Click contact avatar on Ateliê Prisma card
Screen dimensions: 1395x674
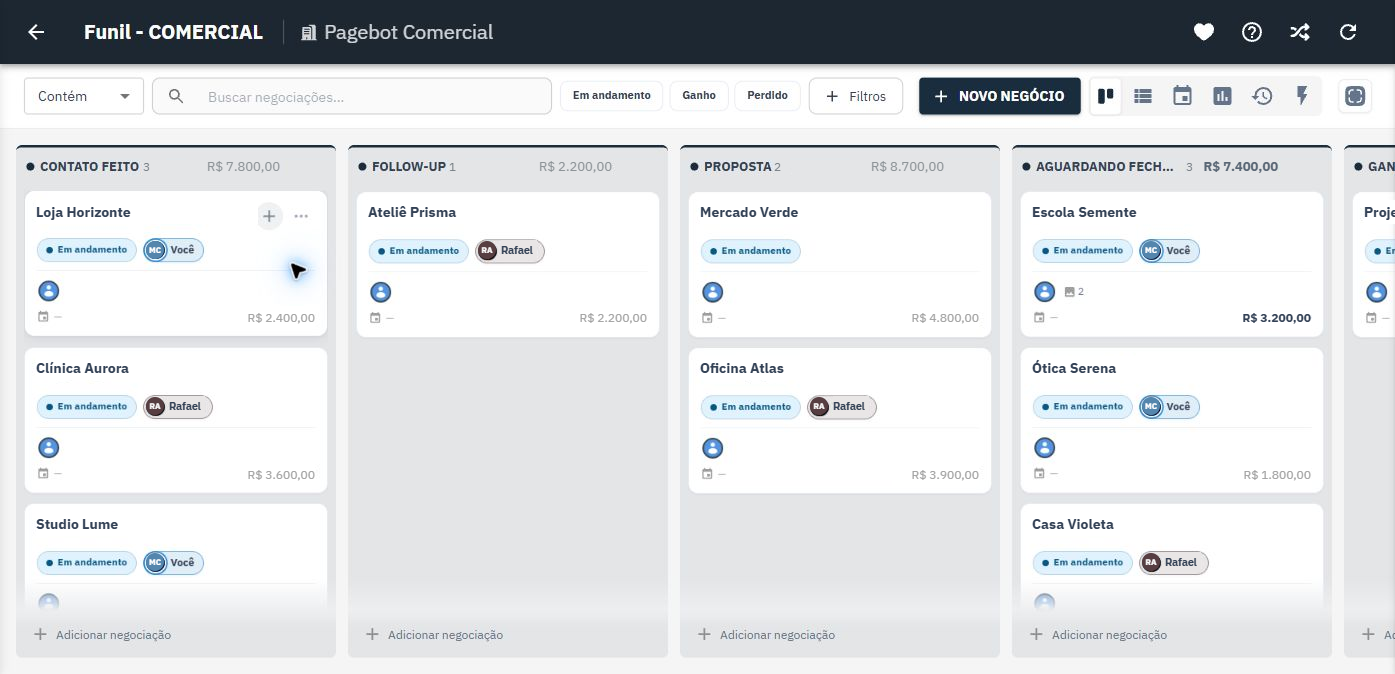381,292
